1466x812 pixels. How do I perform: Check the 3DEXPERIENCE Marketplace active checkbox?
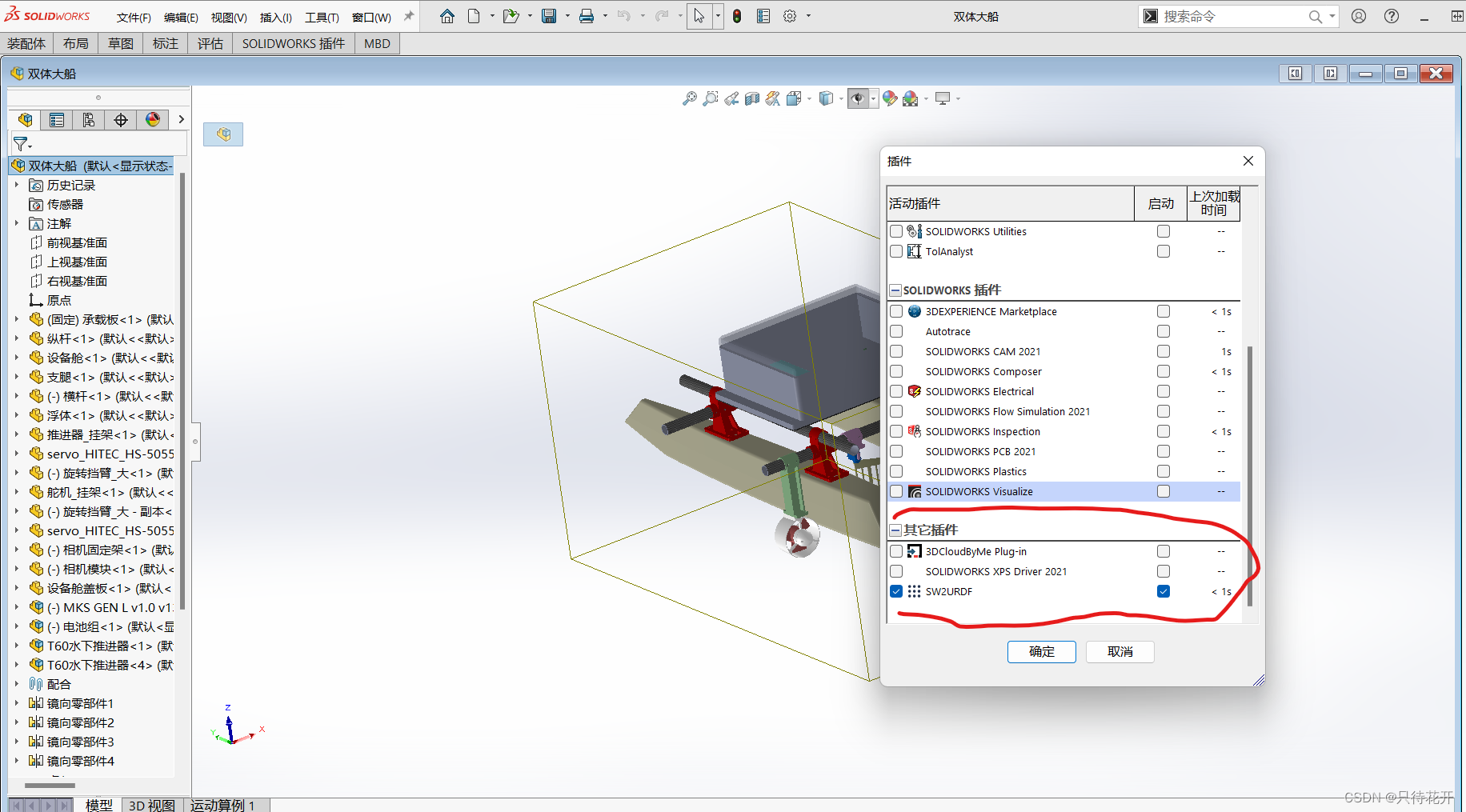(896, 311)
